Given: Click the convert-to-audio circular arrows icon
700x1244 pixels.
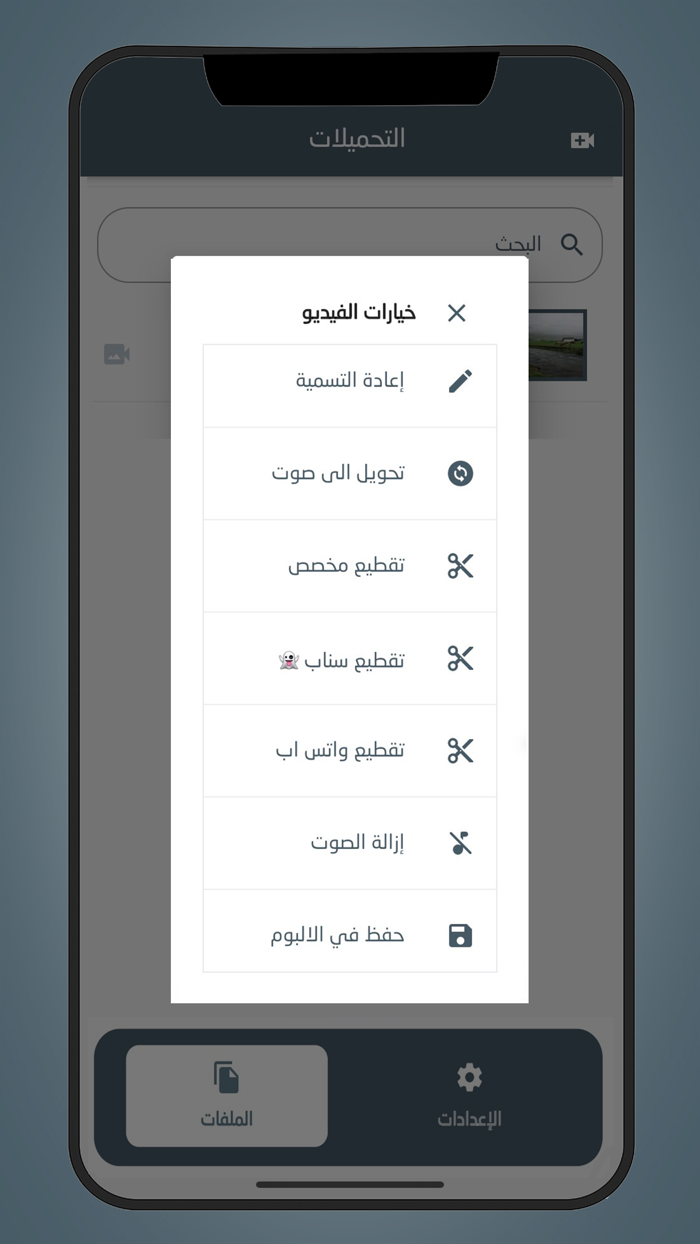Looking at the screenshot, I should [x=460, y=473].
